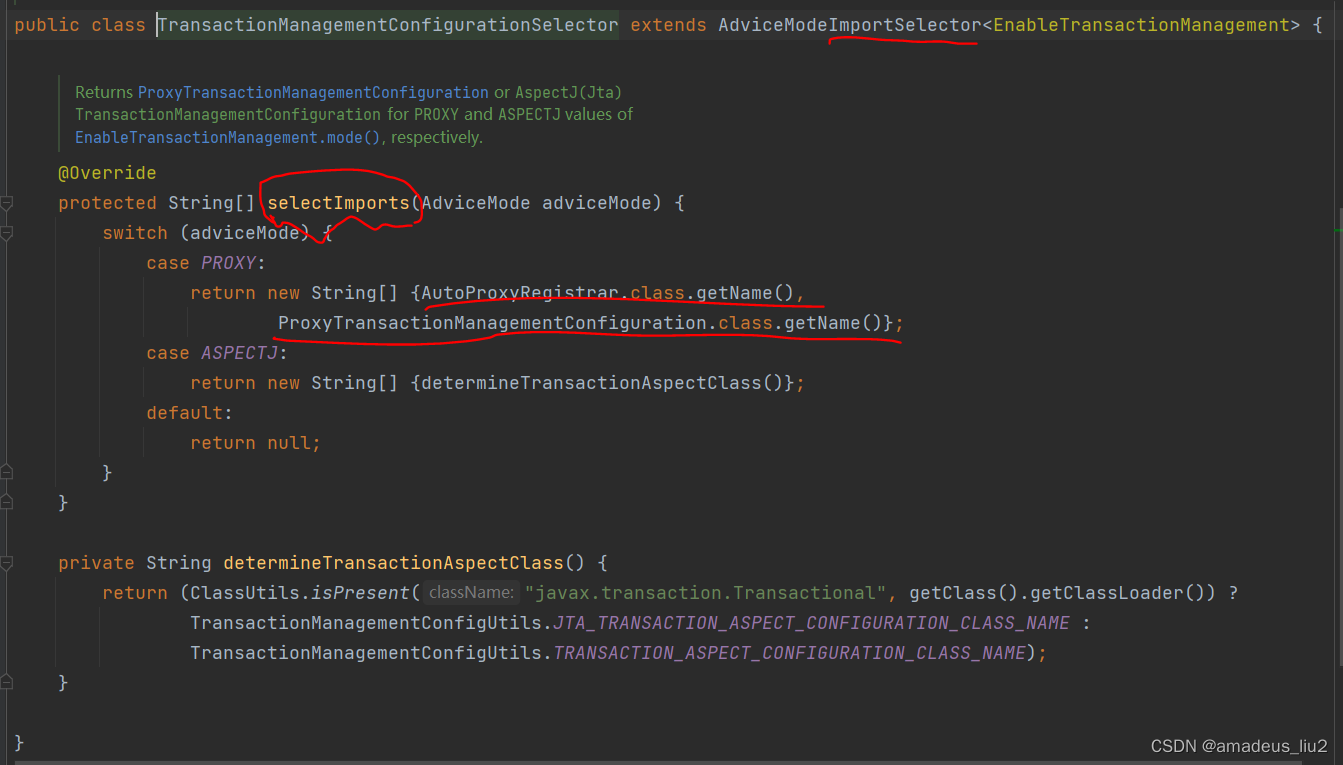Collapse the switch (adviceMode) block fold marker
This screenshot has width=1343, height=765.
pyautogui.click(x=7, y=233)
